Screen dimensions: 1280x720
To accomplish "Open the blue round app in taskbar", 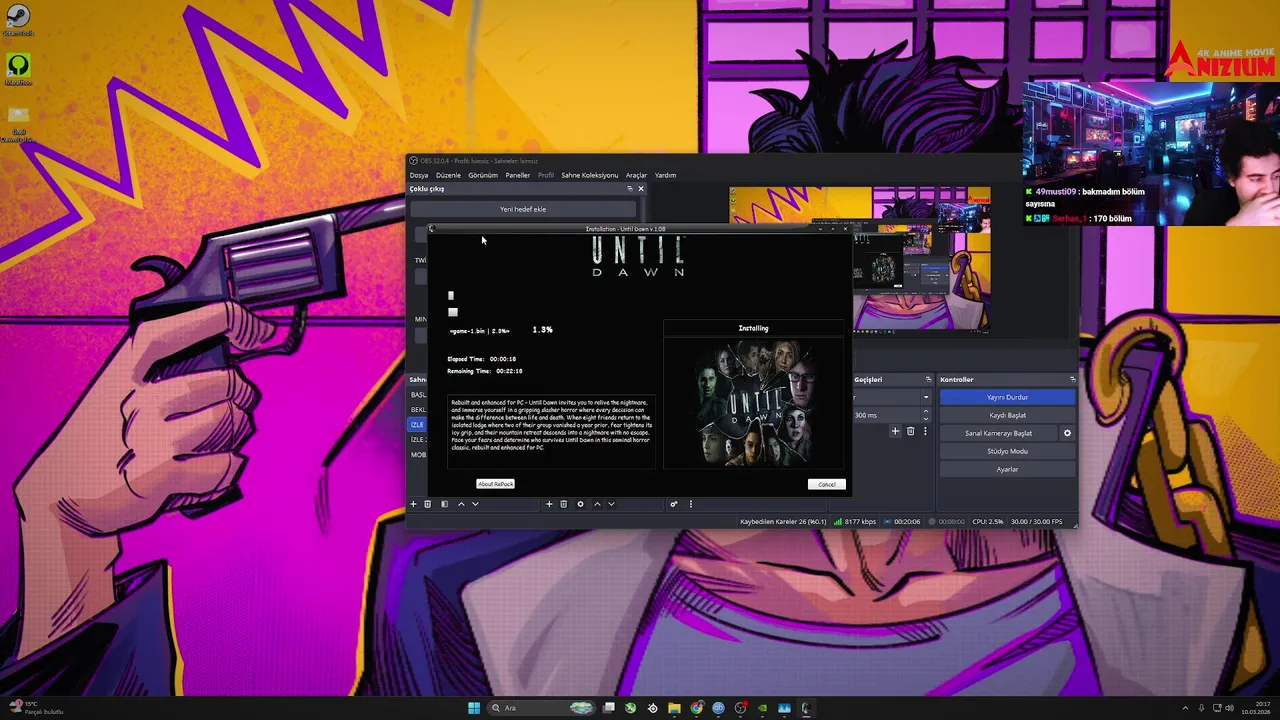I will coord(718,708).
